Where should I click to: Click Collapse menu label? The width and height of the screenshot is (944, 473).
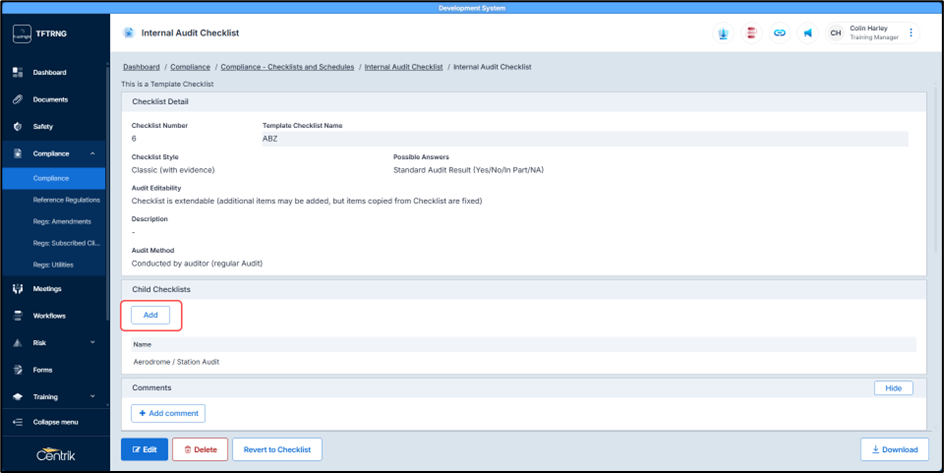point(55,422)
